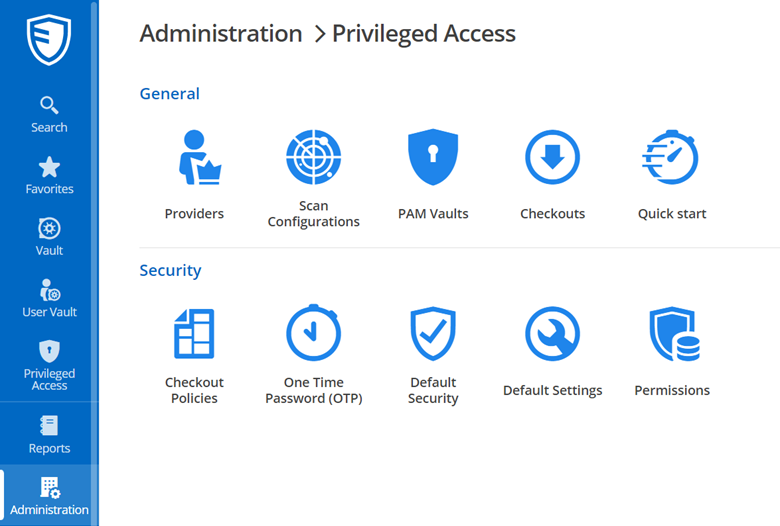Screen dimensions: 780x526
Task: Open the Checkouts download icon
Action: [x=552, y=158]
